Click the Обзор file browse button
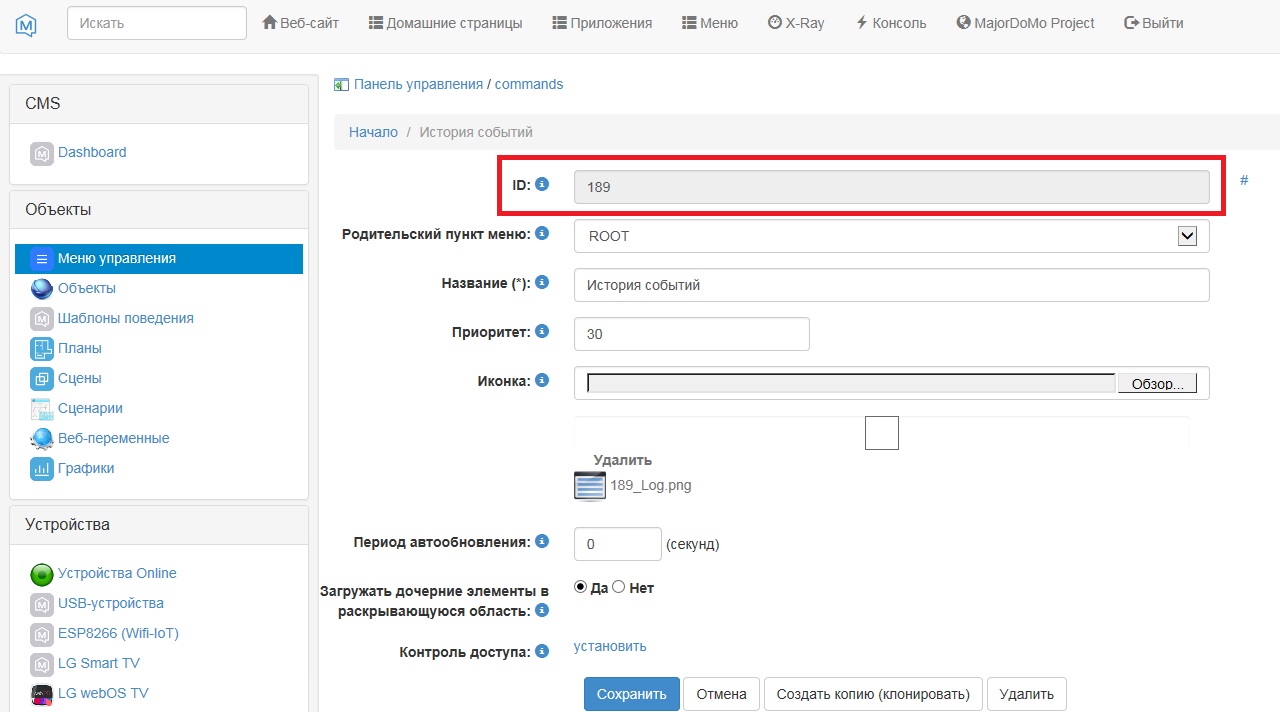The width and height of the screenshot is (1280, 712). pos(1157,384)
